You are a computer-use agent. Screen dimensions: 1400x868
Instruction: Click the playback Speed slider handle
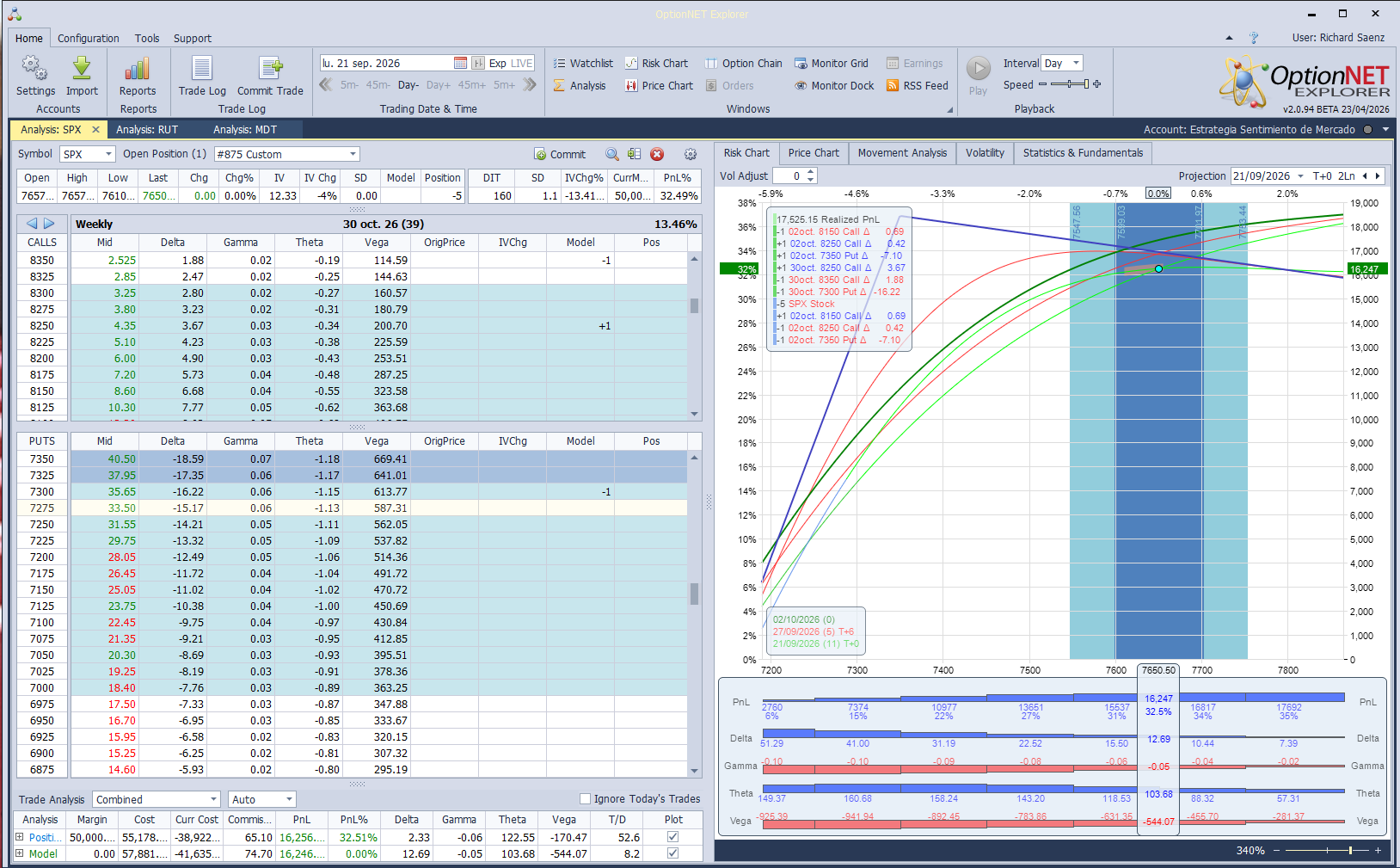click(x=1086, y=84)
